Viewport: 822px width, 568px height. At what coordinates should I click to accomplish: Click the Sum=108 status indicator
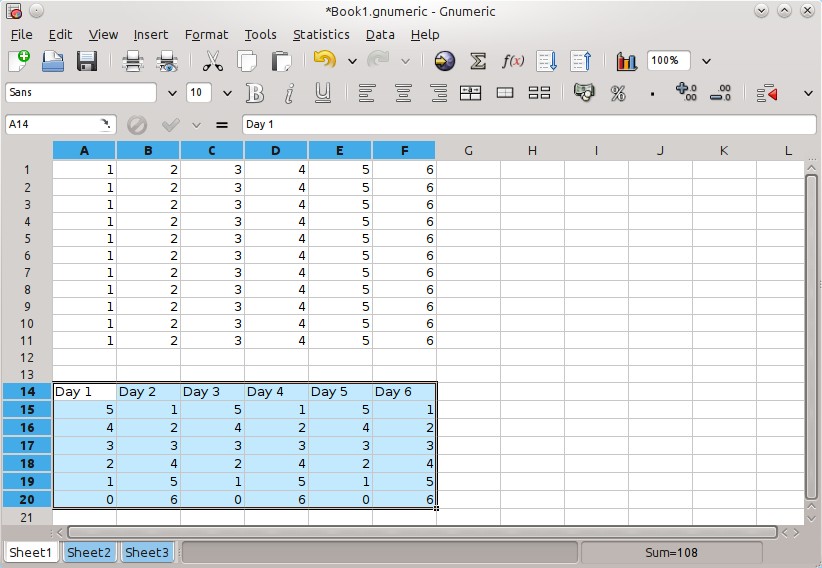click(672, 552)
